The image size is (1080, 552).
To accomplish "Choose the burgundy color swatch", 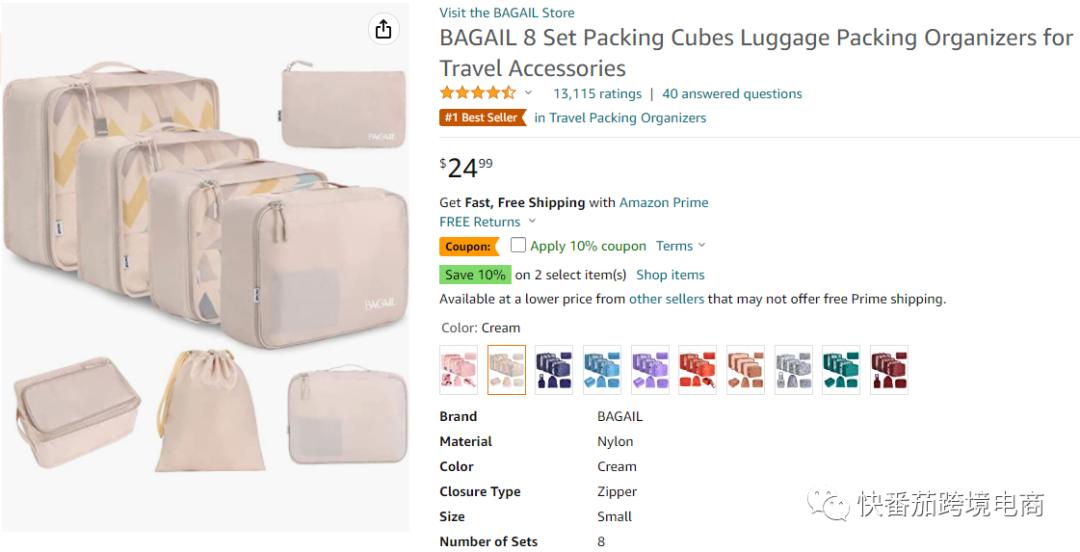I will tap(889, 370).
